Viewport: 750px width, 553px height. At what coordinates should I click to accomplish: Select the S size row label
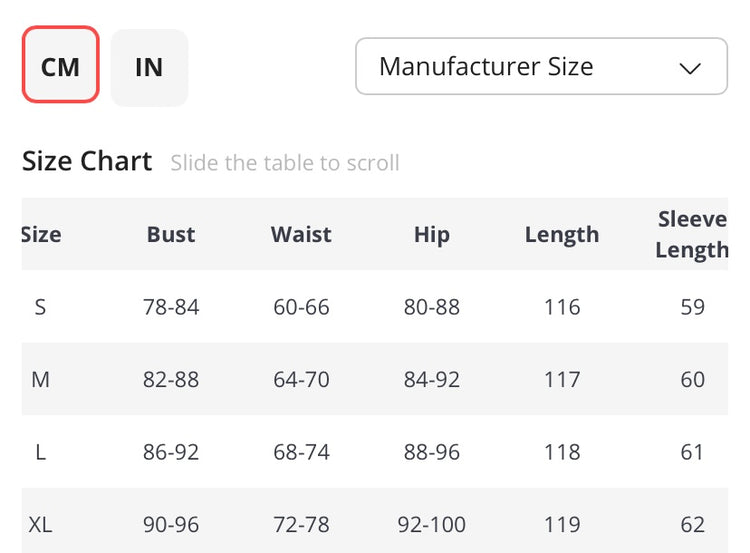pyautogui.click(x=40, y=307)
